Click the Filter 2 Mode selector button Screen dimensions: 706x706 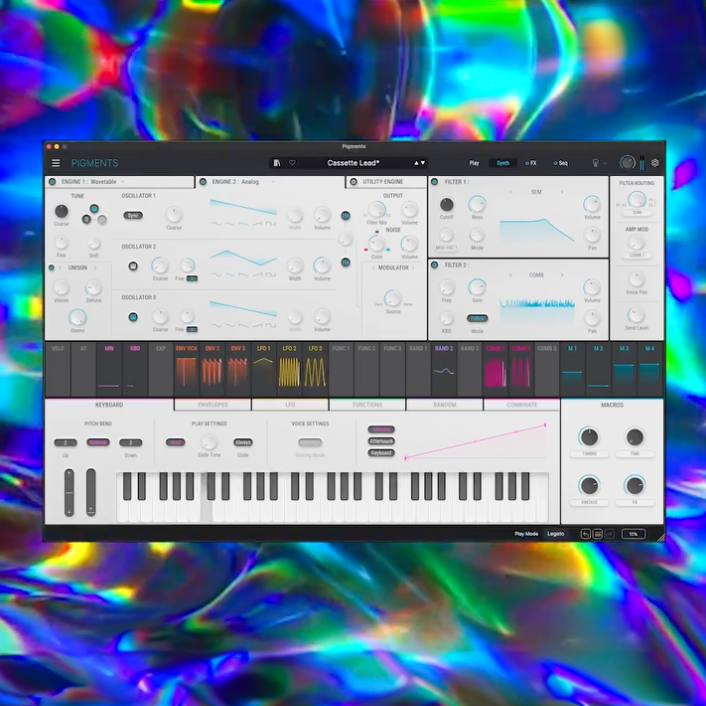pyautogui.click(x=477, y=318)
